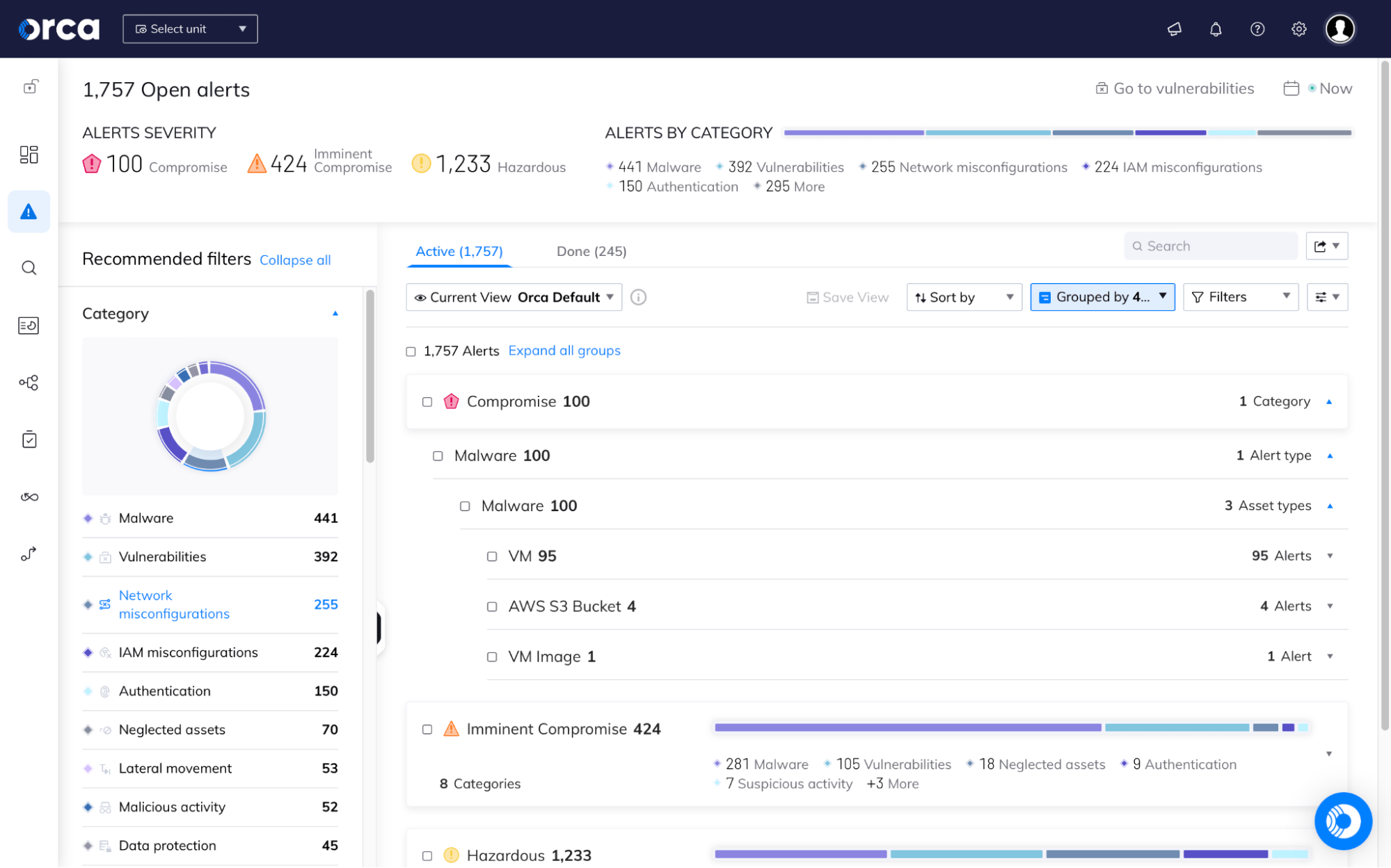This screenshot has height=868, width=1391.
Task: Open the Alerts panel in the sidebar
Action: click(29, 211)
